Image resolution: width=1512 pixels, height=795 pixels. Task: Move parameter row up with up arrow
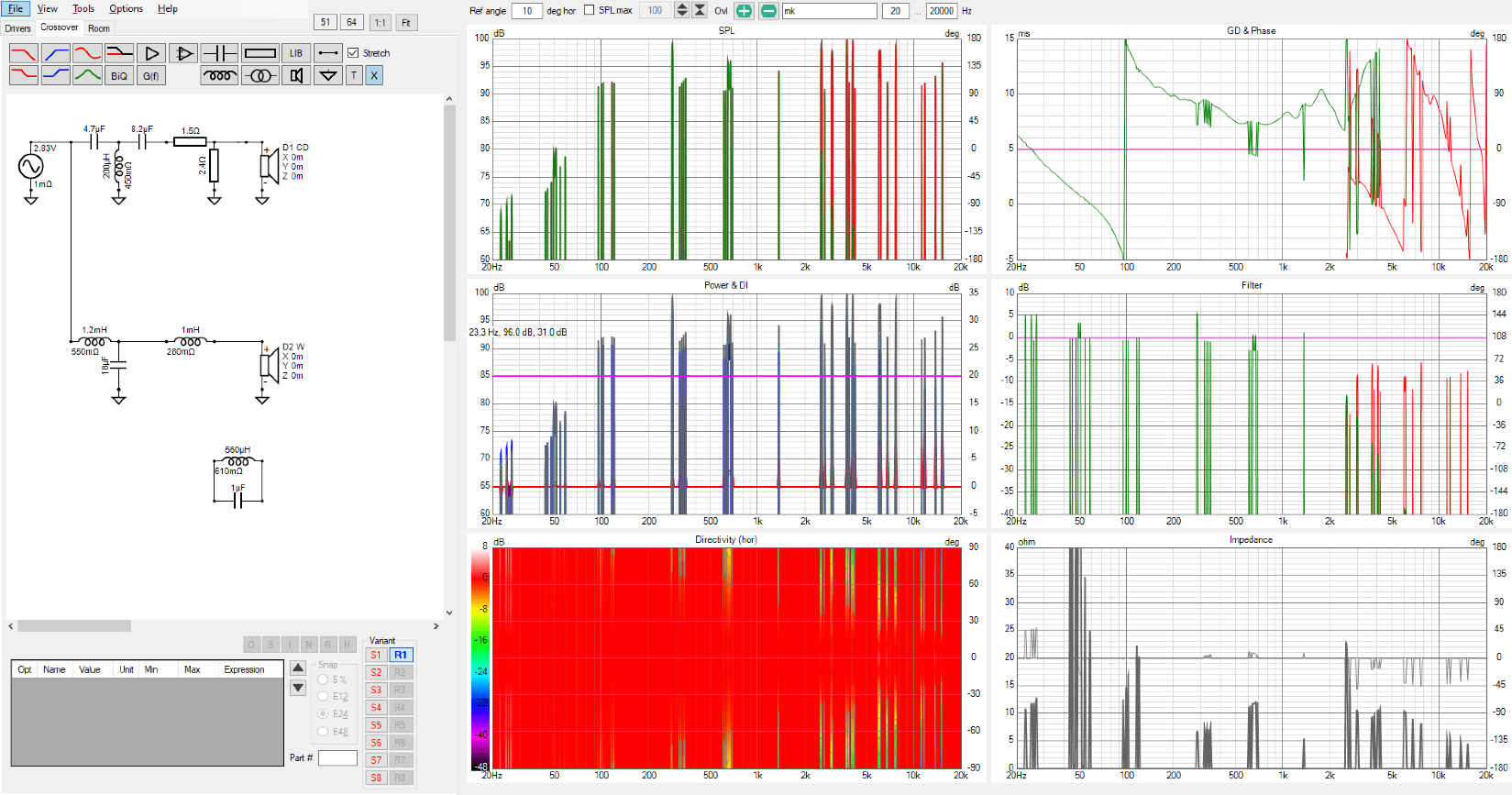(x=298, y=668)
